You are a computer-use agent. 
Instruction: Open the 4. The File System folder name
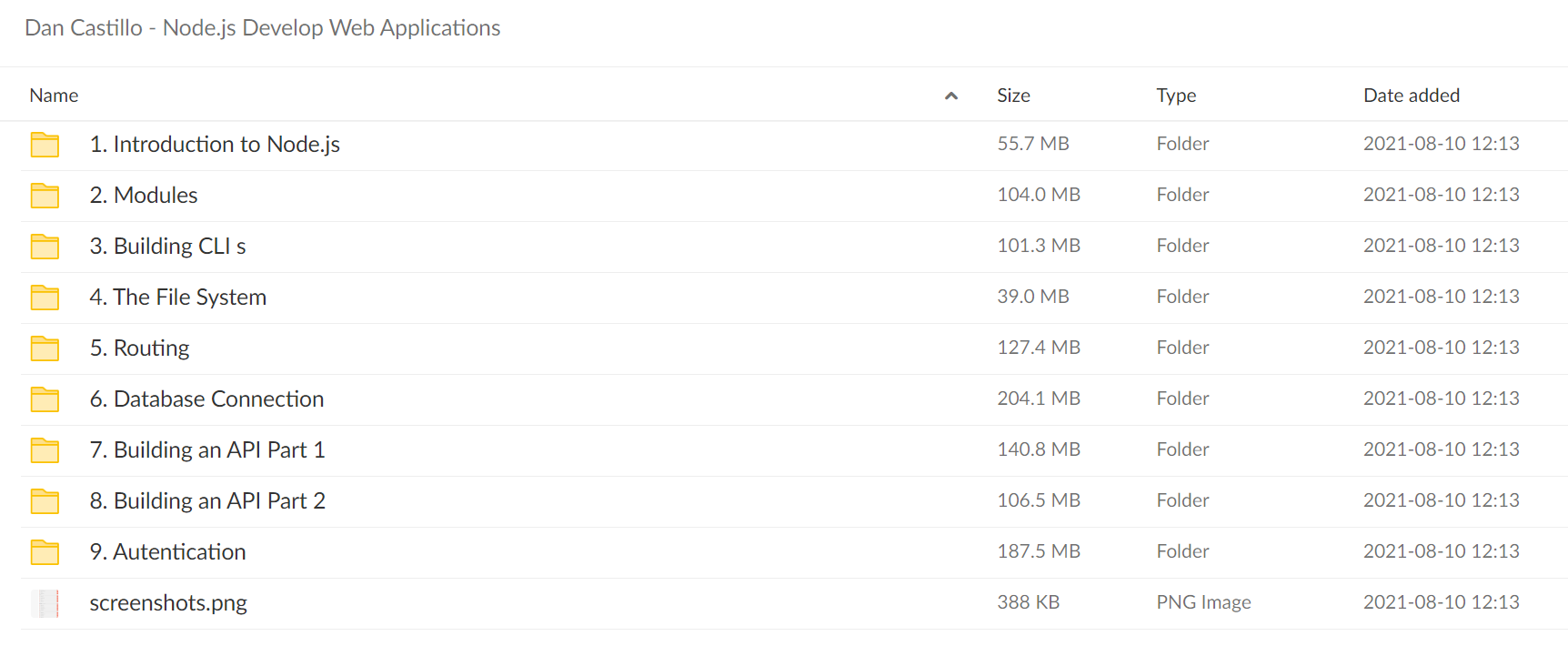(x=178, y=298)
